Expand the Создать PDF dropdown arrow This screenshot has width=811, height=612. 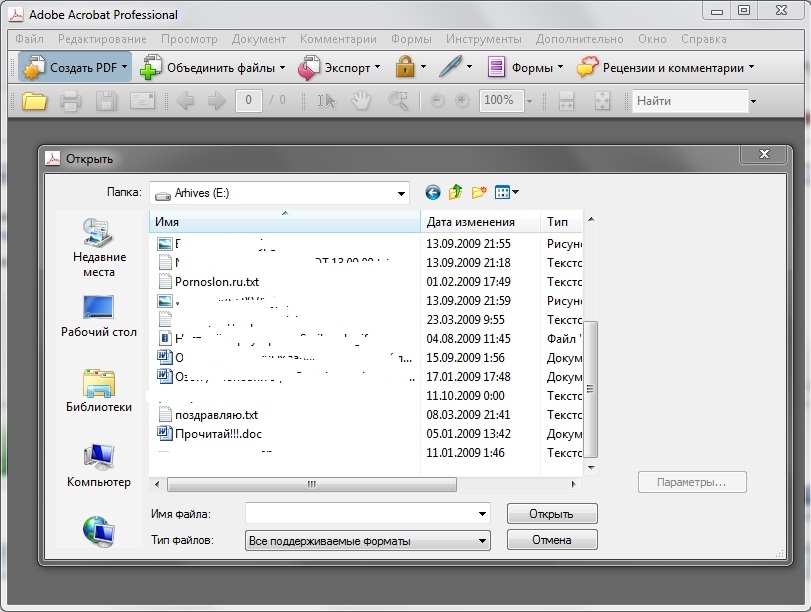(x=125, y=67)
